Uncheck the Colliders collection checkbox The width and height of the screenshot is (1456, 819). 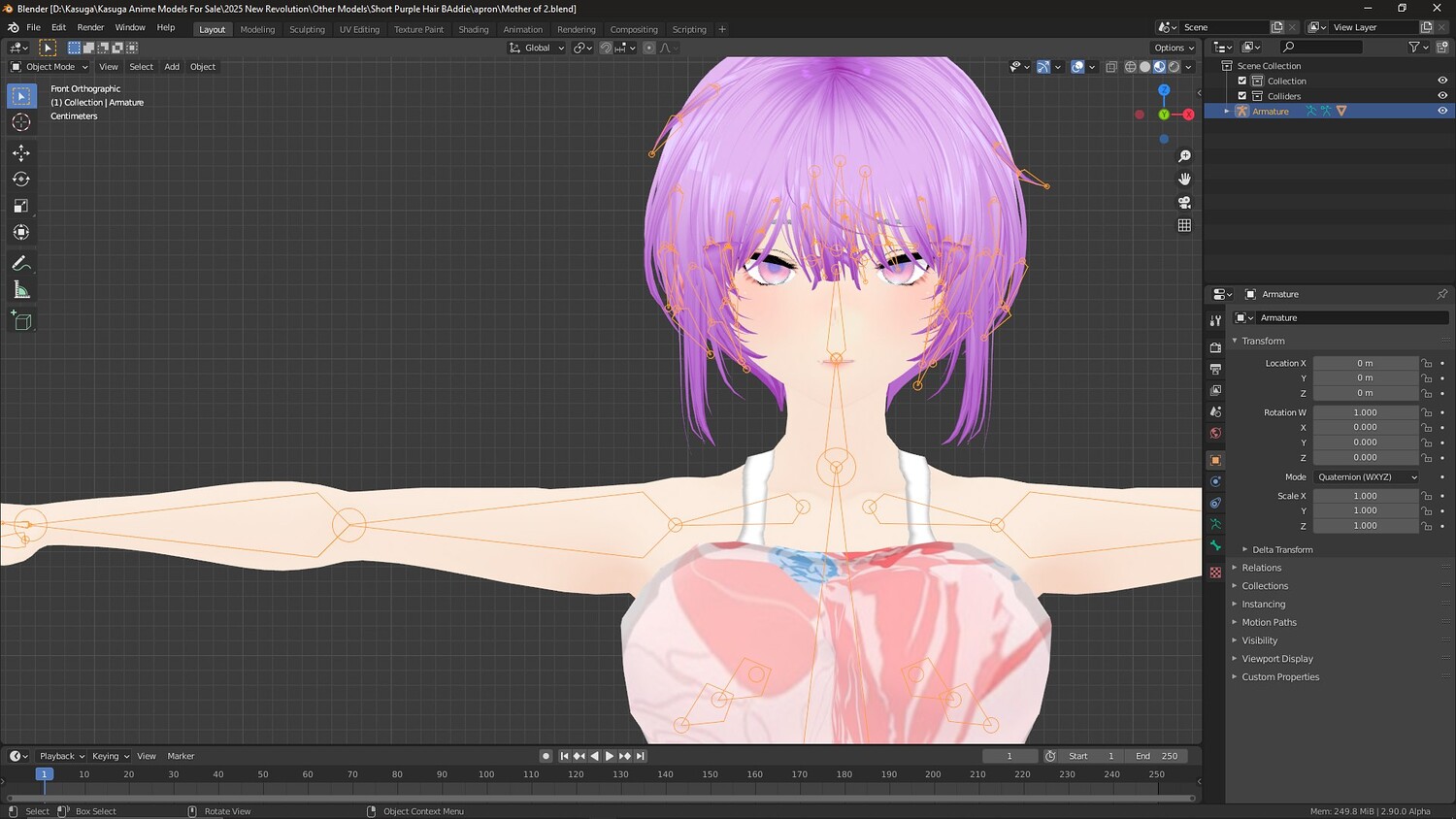click(x=1242, y=96)
